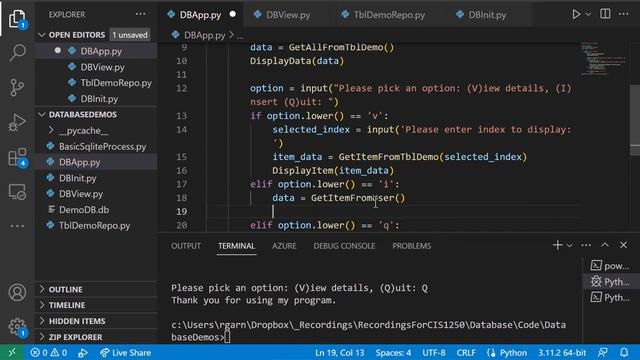Select the Python debug terminal instance
640x360 pixels.
(x=610, y=282)
